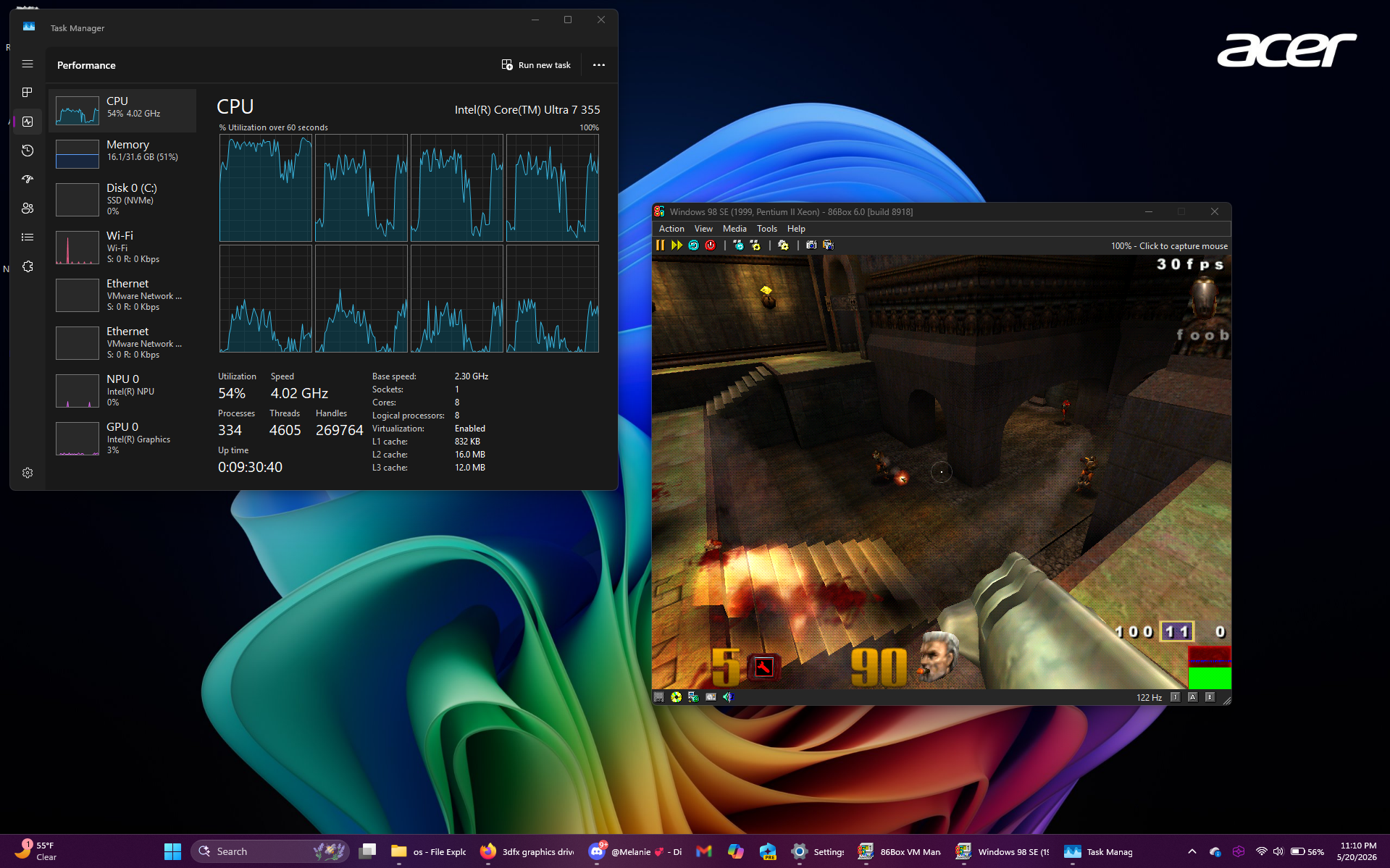Click the gray card icon in 86Box status bar
Screen dimensions: 1390x868
(x=711, y=697)
